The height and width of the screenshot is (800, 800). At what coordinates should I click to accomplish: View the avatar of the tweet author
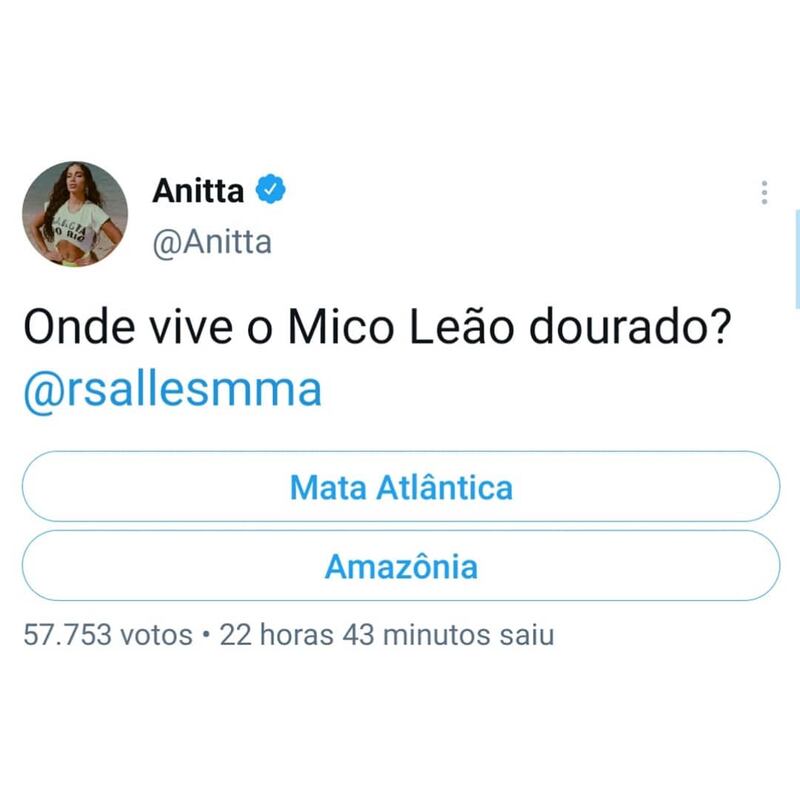tap(75, 214)
